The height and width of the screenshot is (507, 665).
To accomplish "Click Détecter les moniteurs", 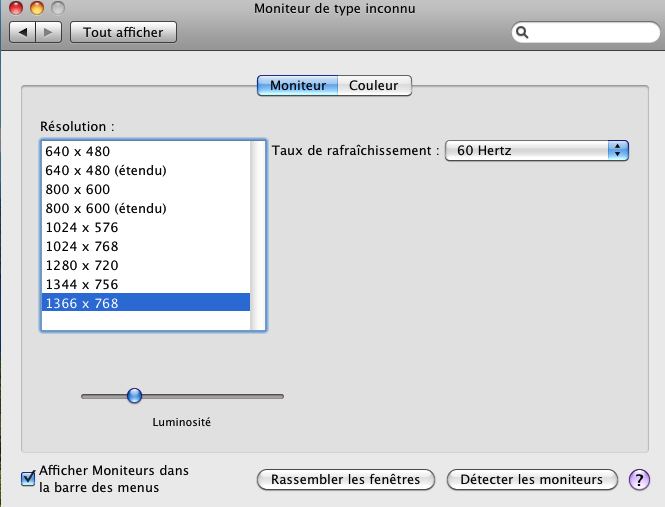I will click(532, 480).
